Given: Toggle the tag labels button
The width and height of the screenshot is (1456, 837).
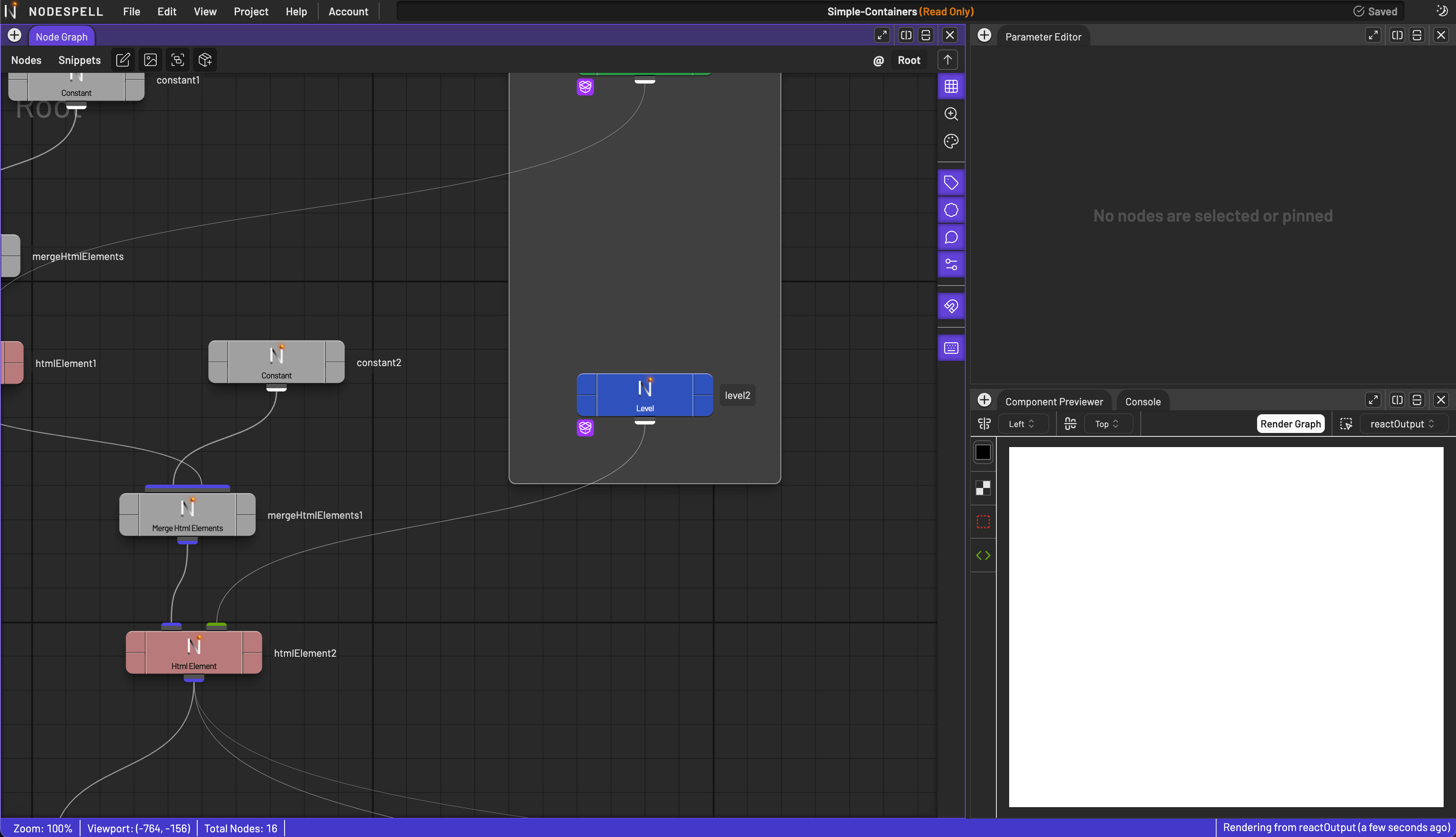Looking at the screenshot, I should 951,183.
